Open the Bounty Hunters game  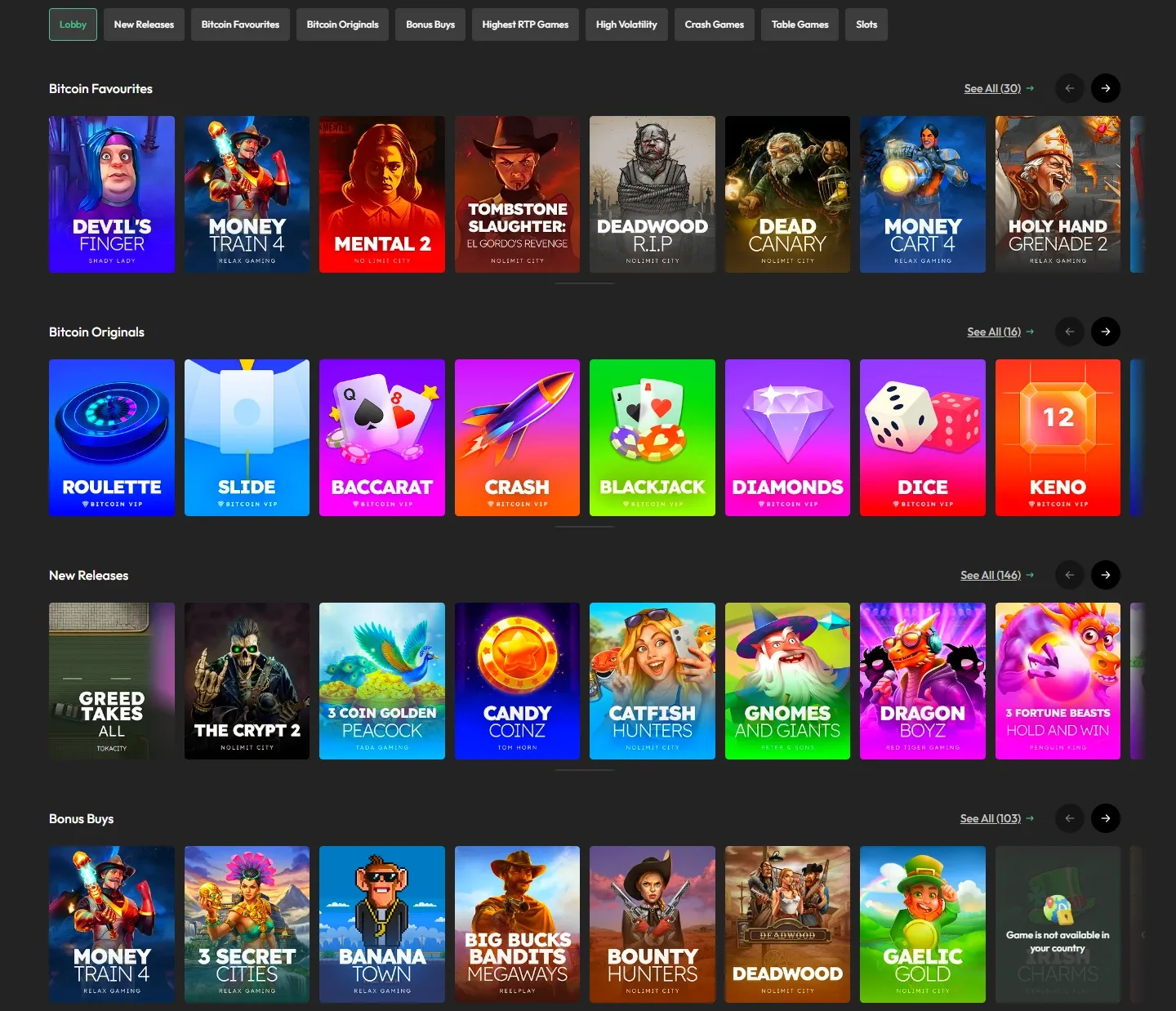(653, 924)
